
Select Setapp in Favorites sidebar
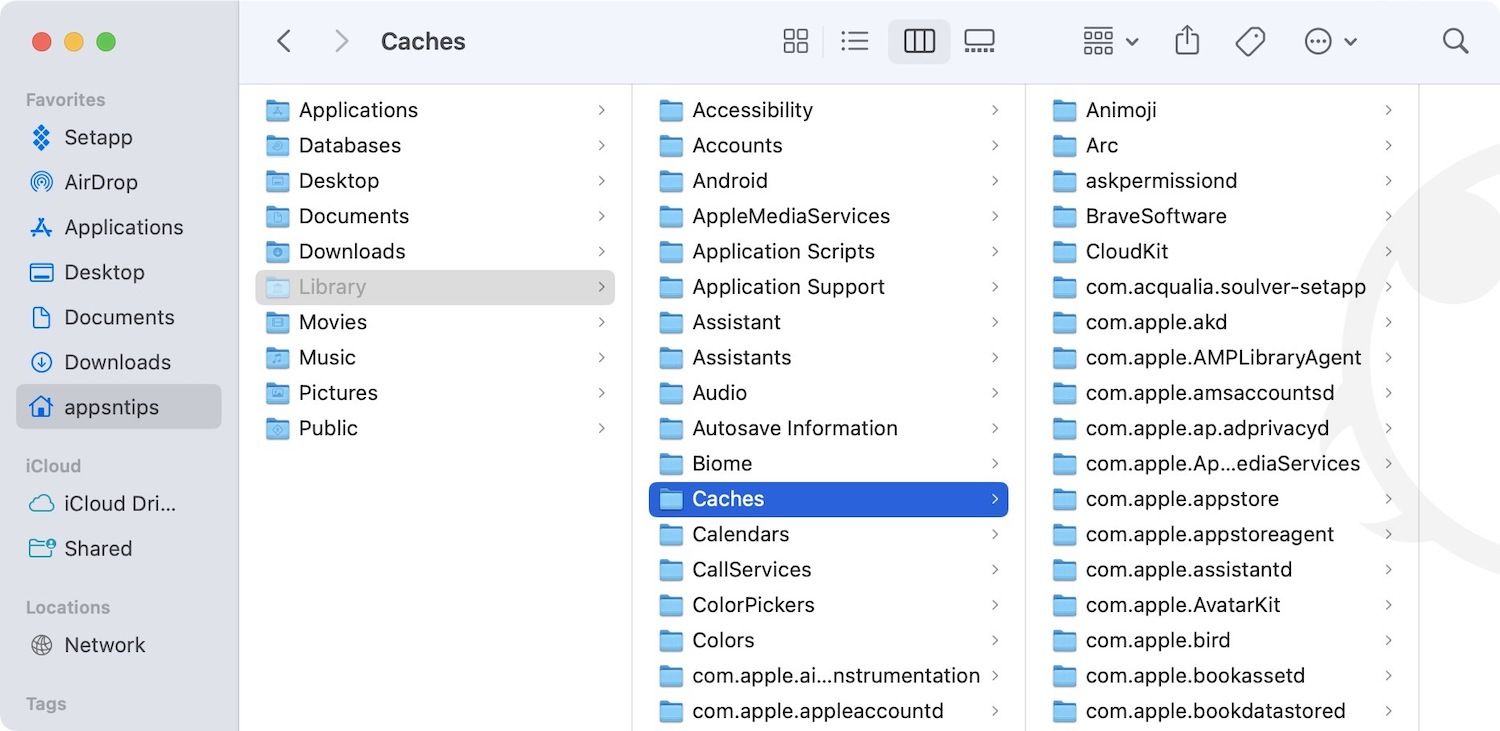coord(98,137)
